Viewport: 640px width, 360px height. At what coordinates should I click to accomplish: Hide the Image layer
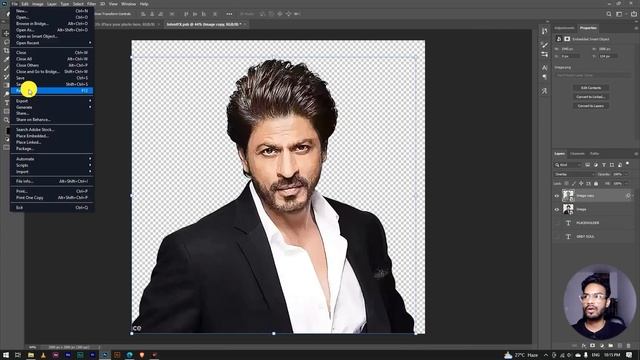[x=557, y=209]
